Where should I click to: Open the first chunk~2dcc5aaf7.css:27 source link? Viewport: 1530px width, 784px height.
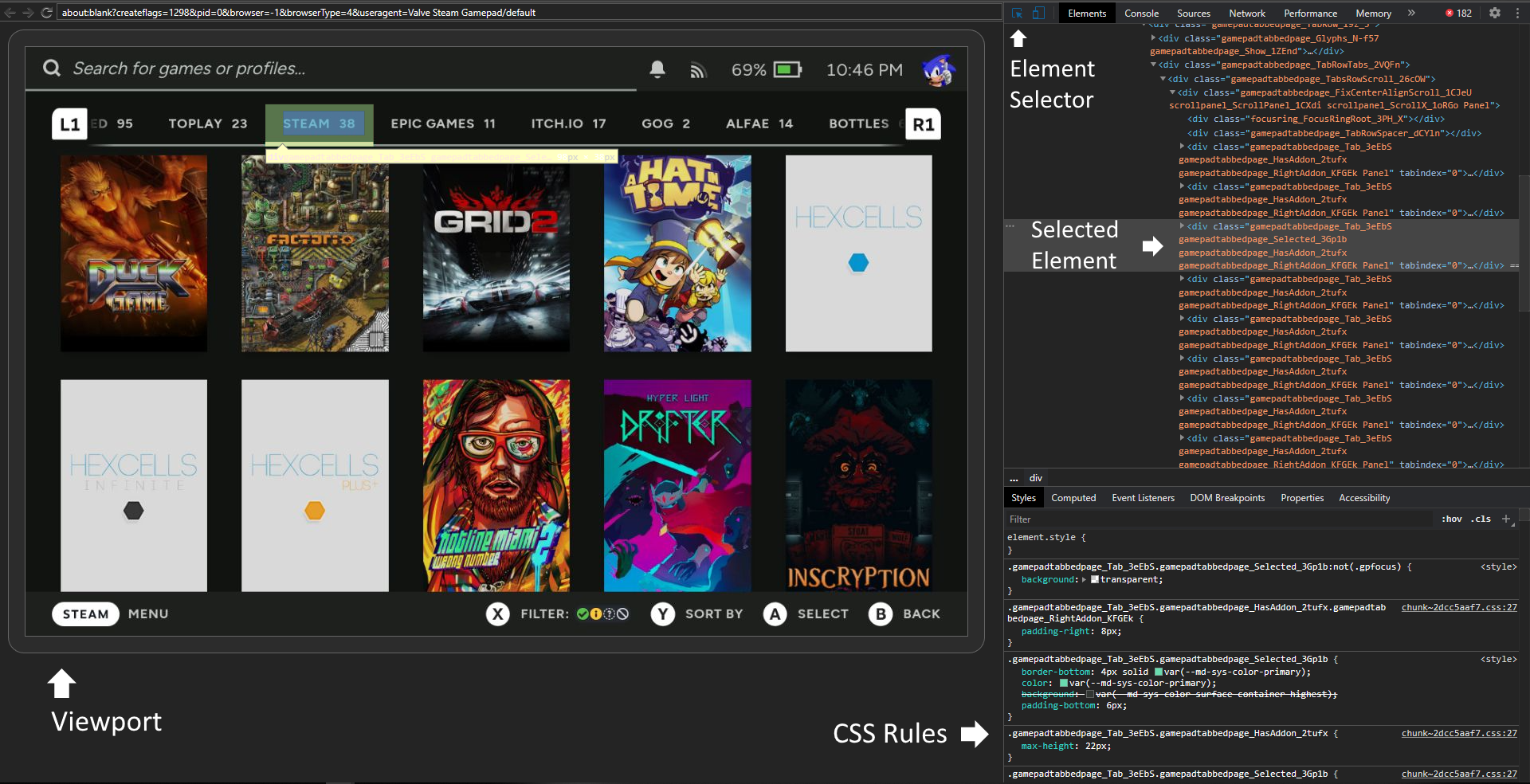click(1458, 607)
